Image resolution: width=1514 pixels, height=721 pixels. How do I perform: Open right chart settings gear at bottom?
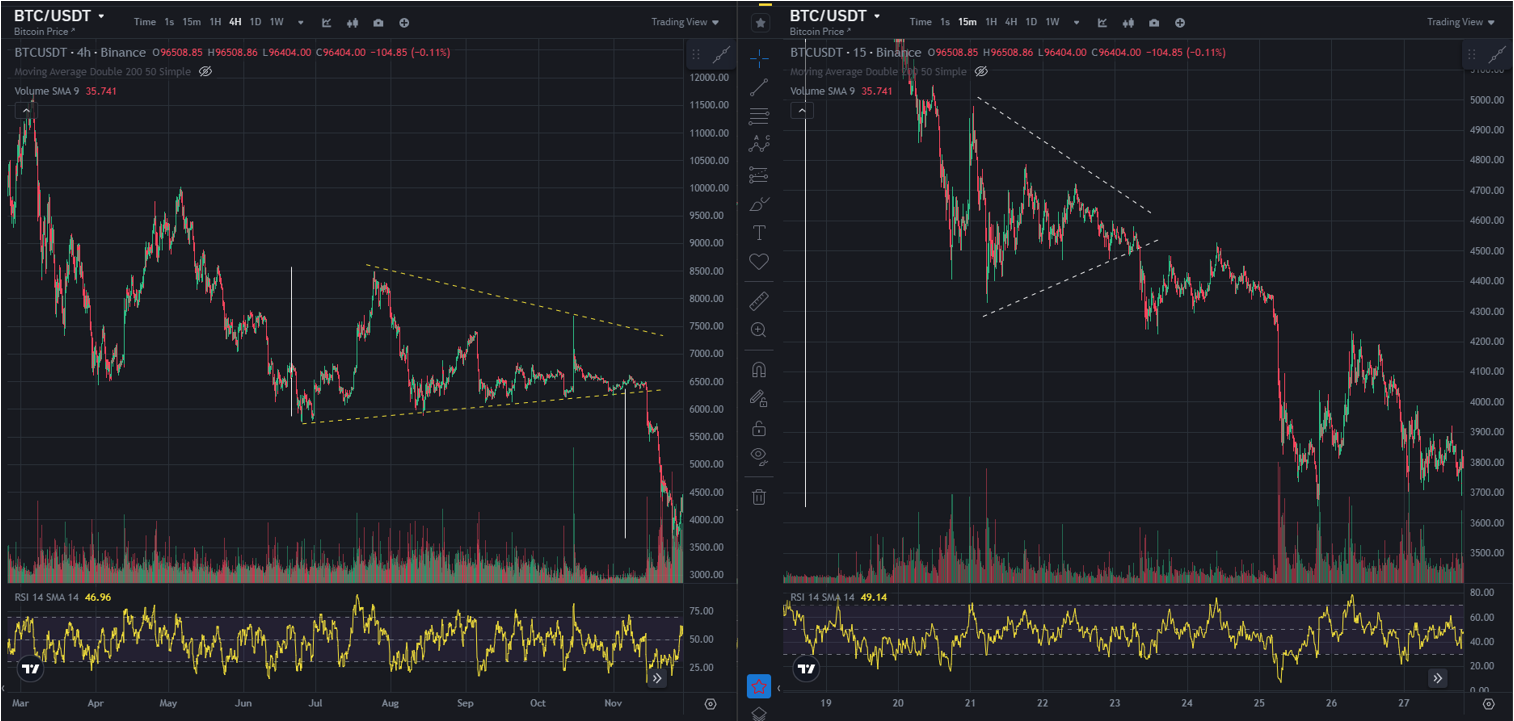tap(1488, 704)
